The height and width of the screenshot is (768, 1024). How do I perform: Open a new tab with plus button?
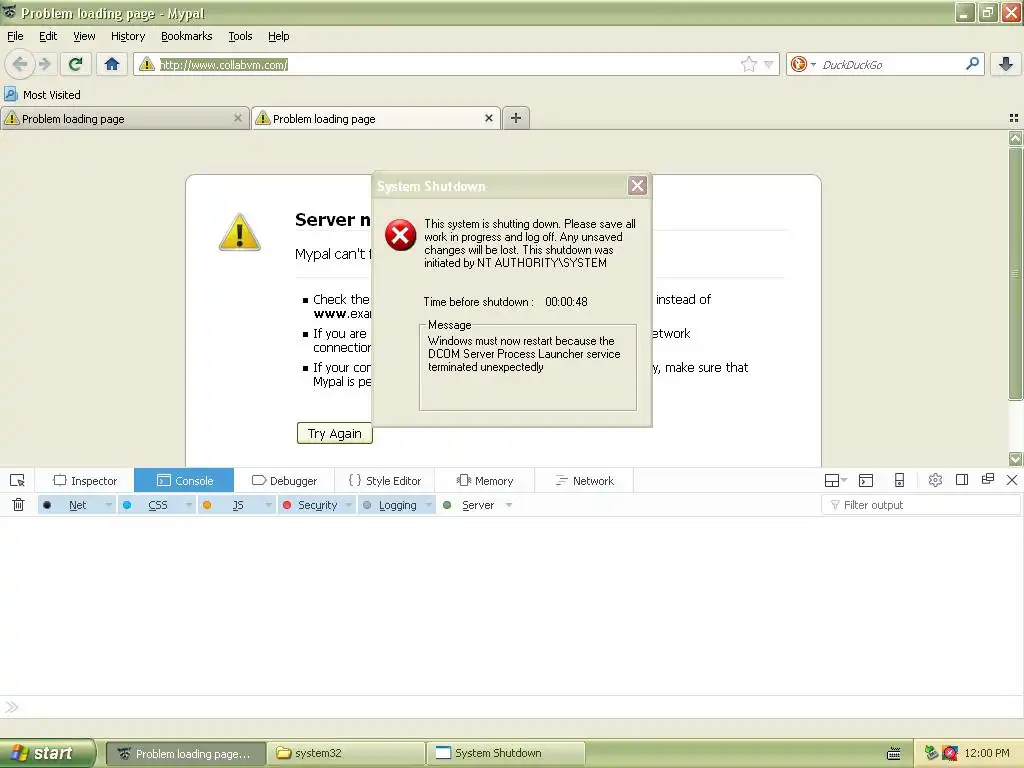coord(516,118)
